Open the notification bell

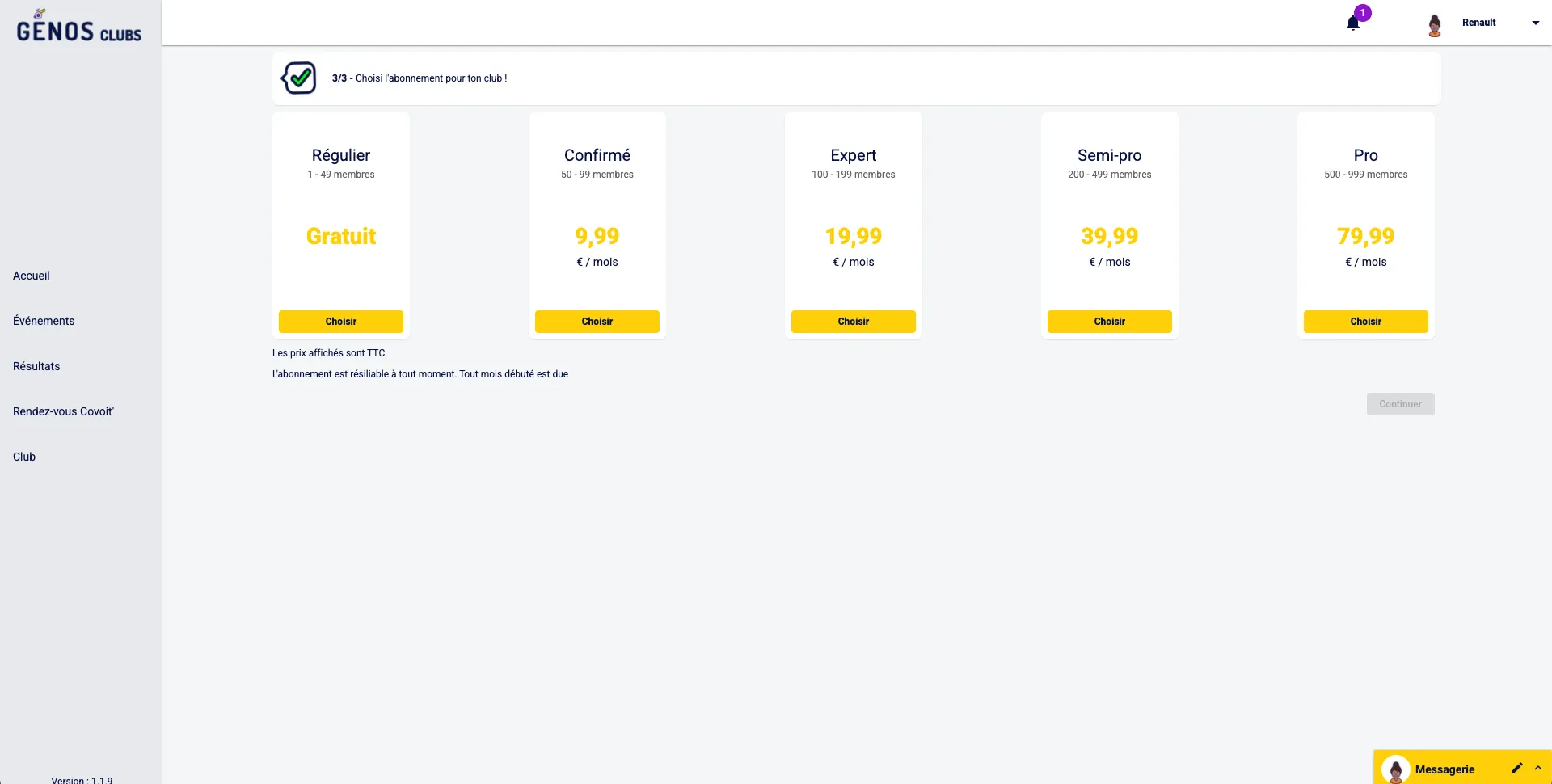pos(1353,23)
